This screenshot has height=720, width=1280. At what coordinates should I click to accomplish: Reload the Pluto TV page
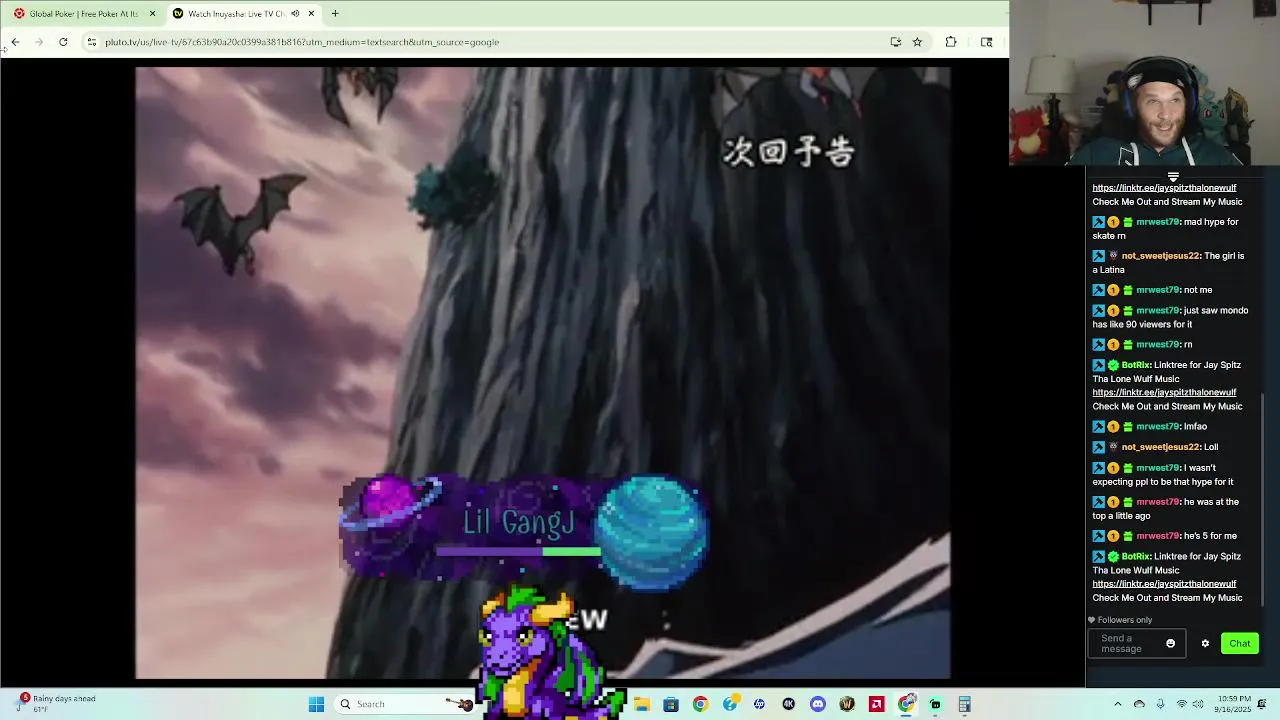tap(63, 42)
